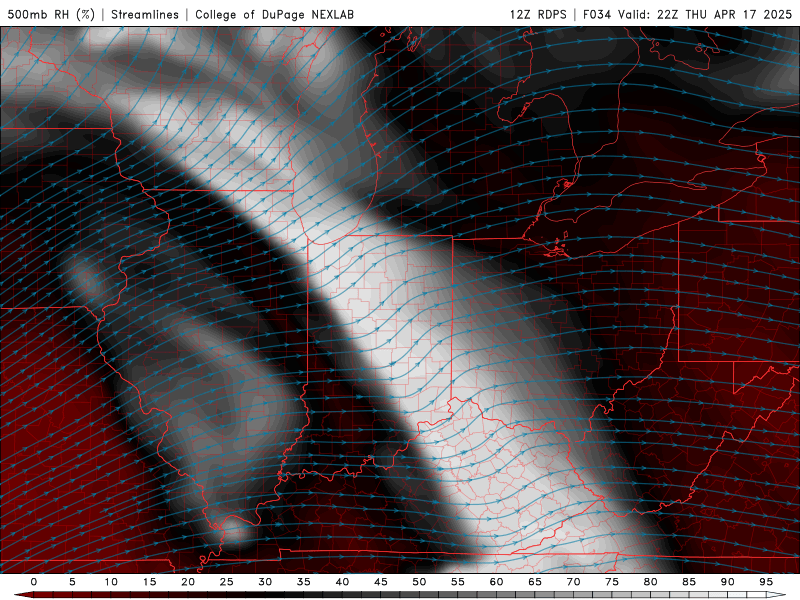Viewport: 800px width, 600px height.
Task: Select the "Streamlines" header label
Action: (x=145, y=14)
